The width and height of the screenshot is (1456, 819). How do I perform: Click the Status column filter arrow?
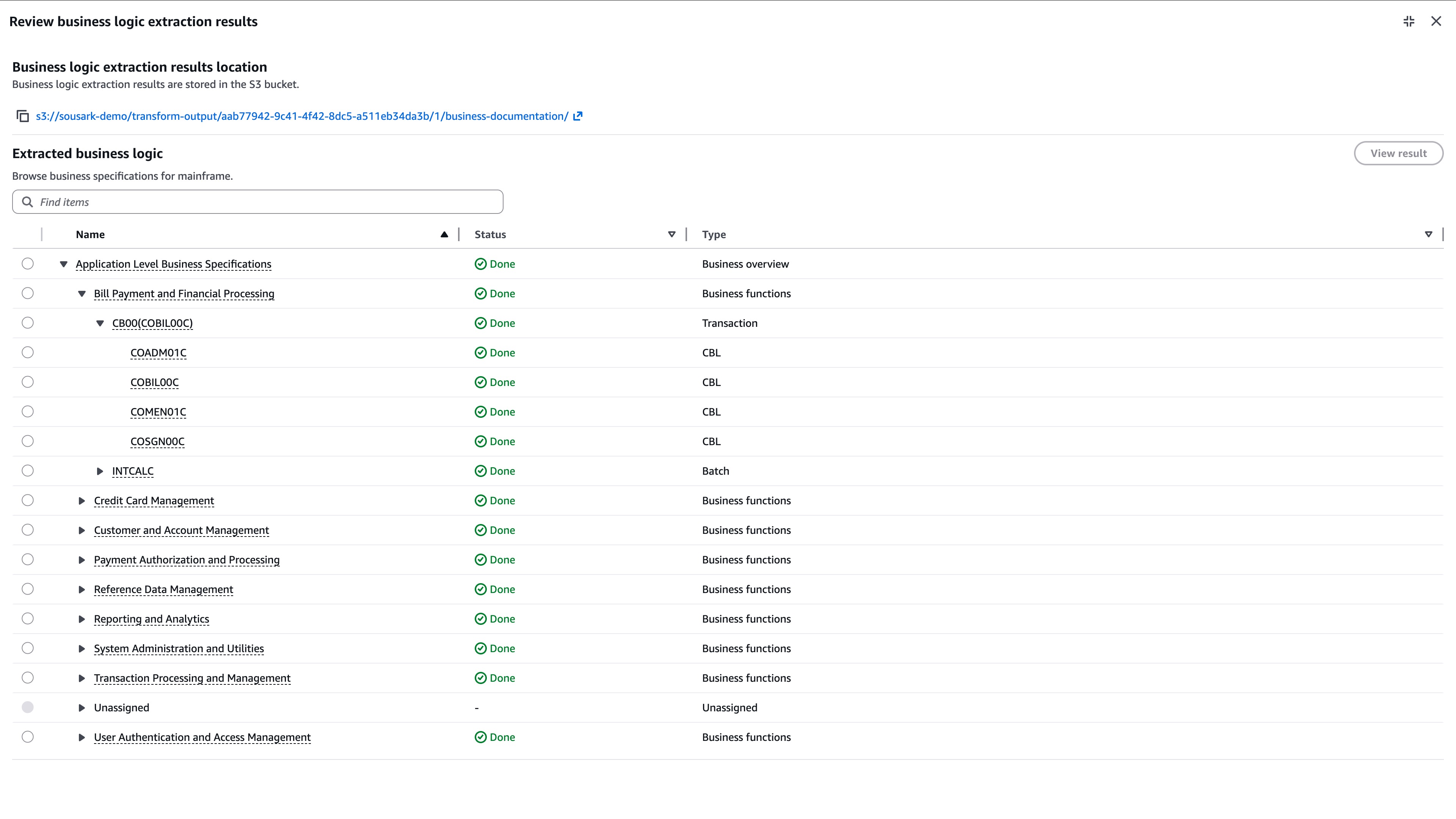[672, 235]
